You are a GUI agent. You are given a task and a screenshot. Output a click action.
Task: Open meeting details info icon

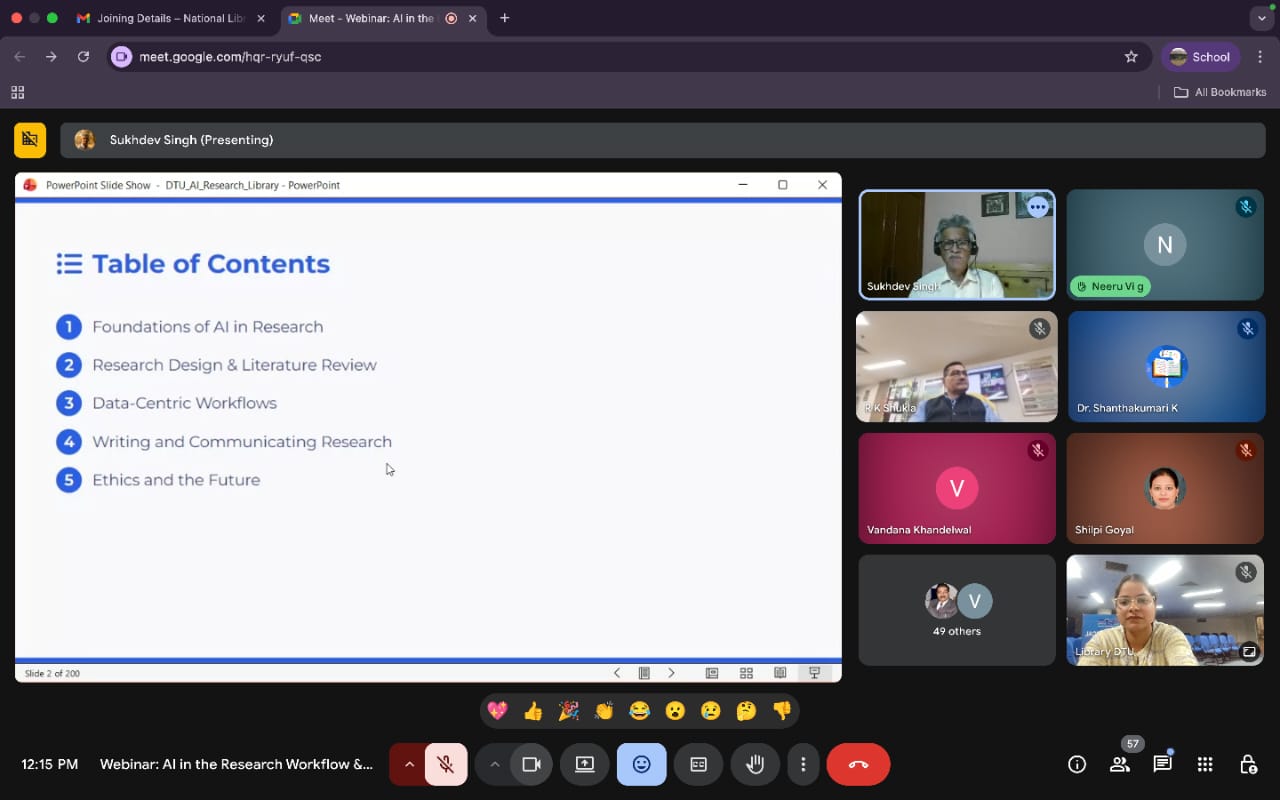[1077, 765]
